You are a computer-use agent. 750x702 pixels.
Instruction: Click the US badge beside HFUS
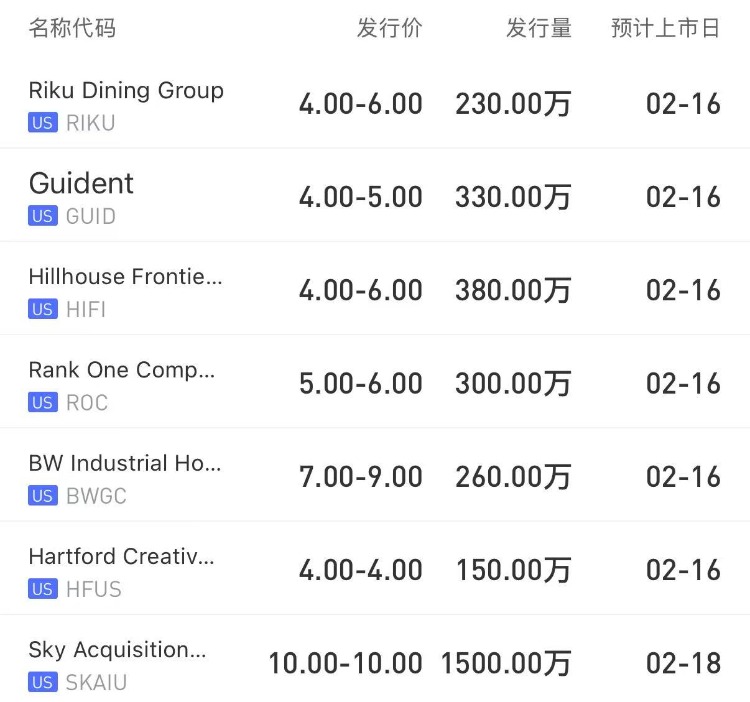coord(43,589)
